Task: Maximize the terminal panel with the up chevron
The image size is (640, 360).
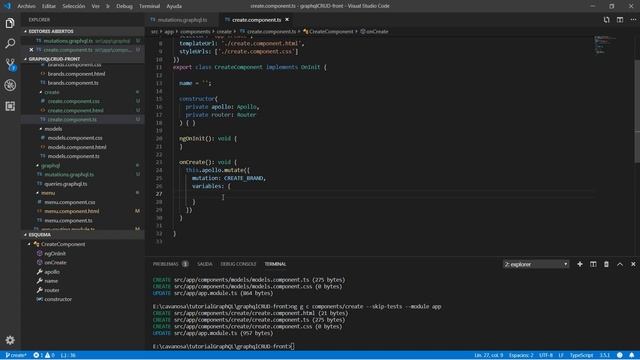Action: 620,264
